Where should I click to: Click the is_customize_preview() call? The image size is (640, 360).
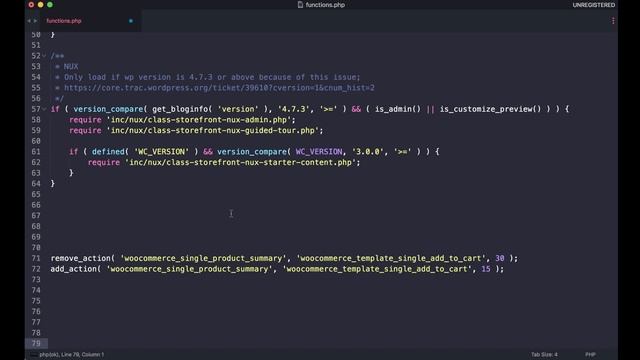point(490,109)
